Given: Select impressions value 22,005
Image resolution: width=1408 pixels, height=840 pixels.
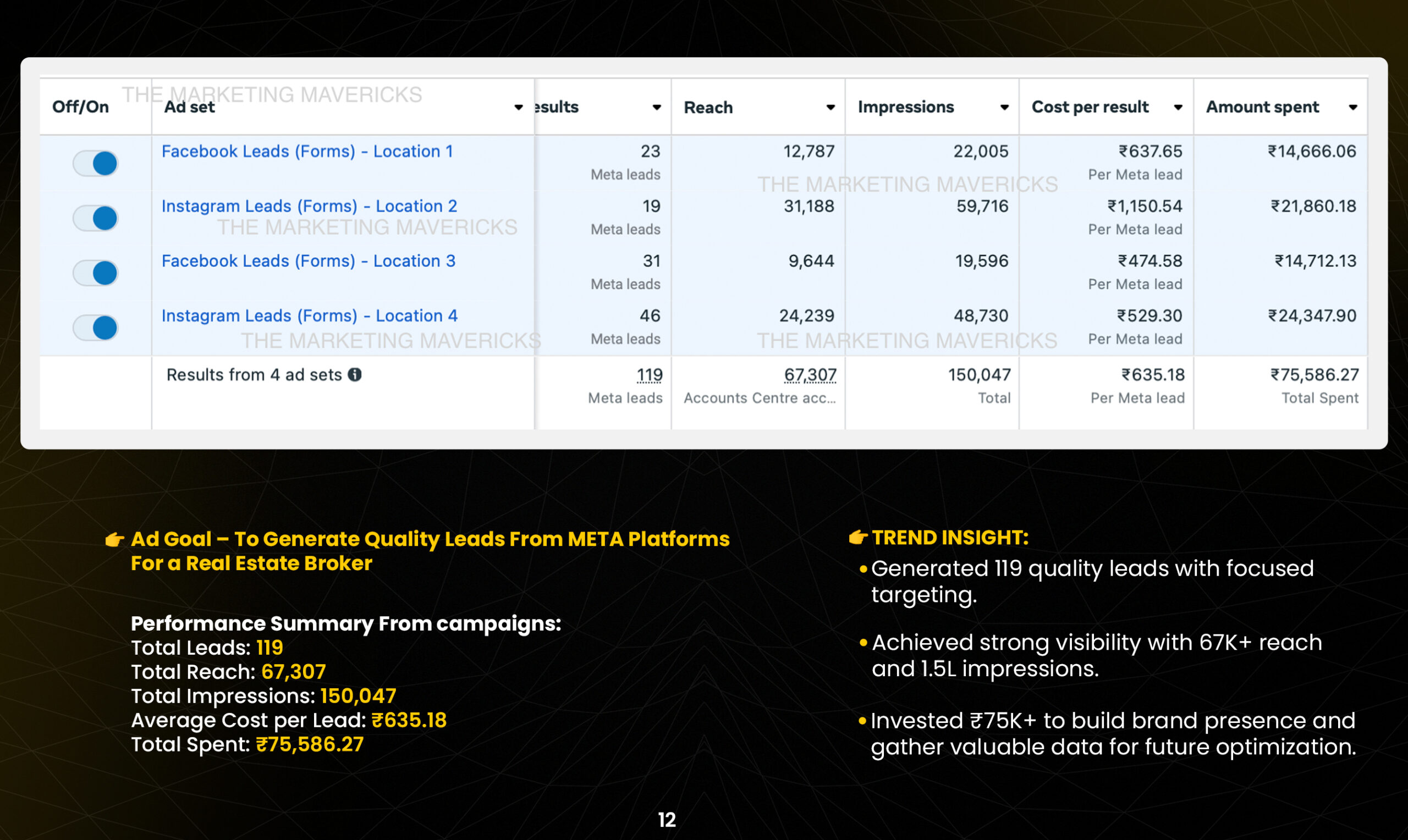Looking at the screenshot, I should coord(981,152).
